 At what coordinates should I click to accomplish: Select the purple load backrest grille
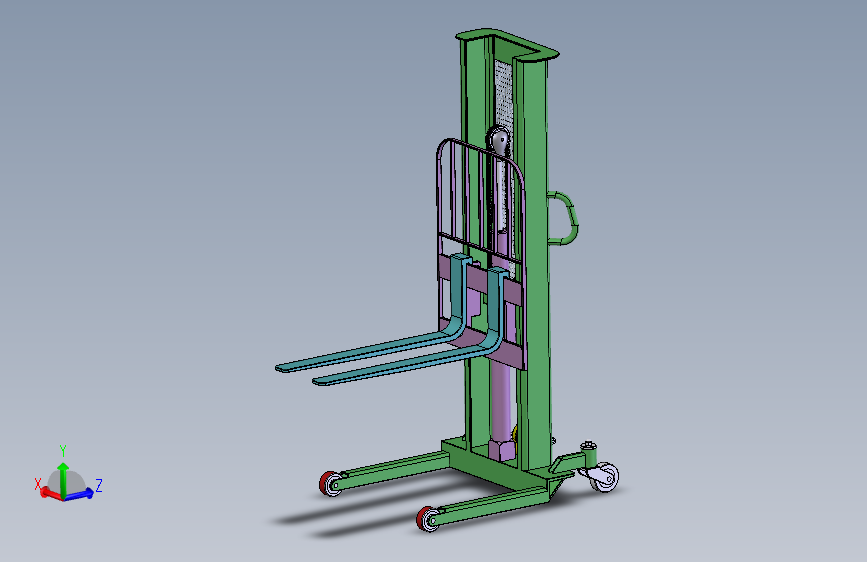click(480, 200)
